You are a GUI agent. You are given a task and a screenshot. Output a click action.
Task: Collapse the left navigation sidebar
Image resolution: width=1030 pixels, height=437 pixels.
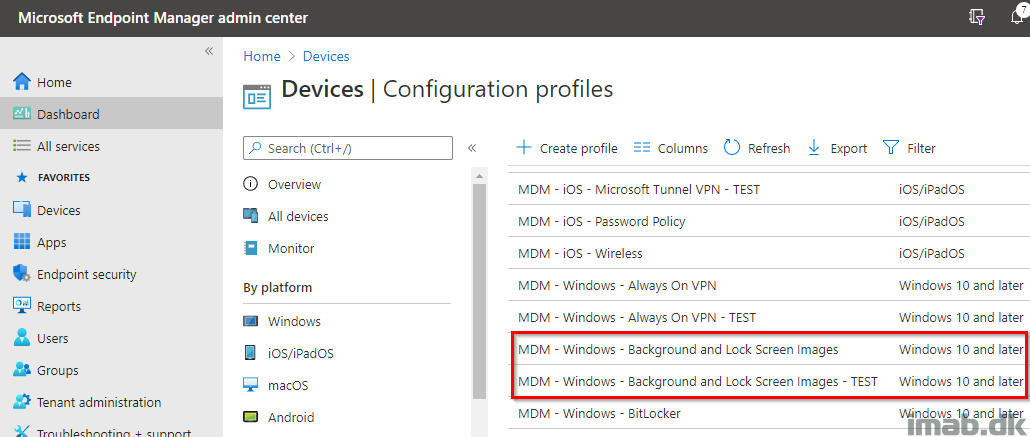(x=209, y=51)
